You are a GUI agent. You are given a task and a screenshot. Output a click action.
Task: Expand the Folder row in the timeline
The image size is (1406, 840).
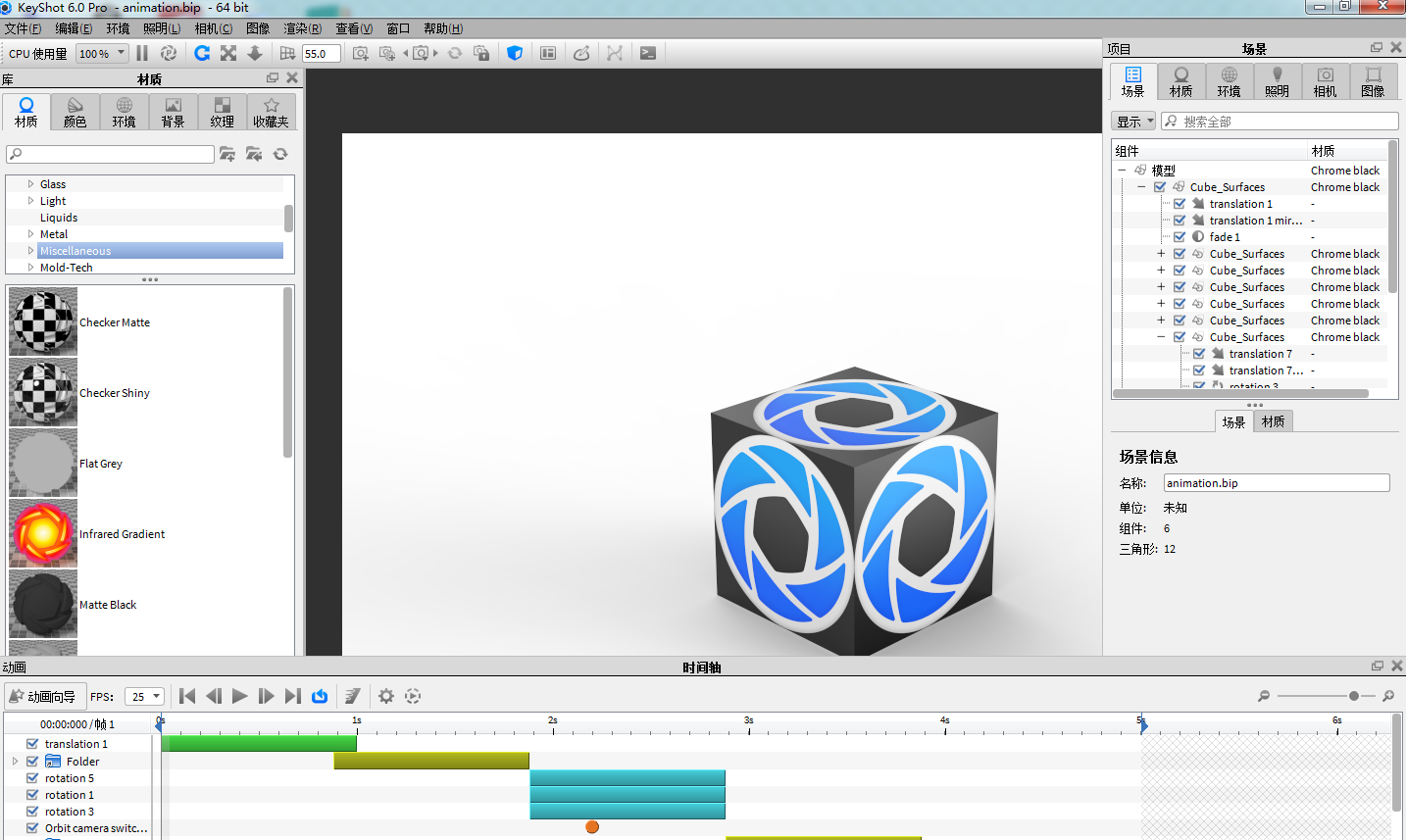[x=15, y=762]
